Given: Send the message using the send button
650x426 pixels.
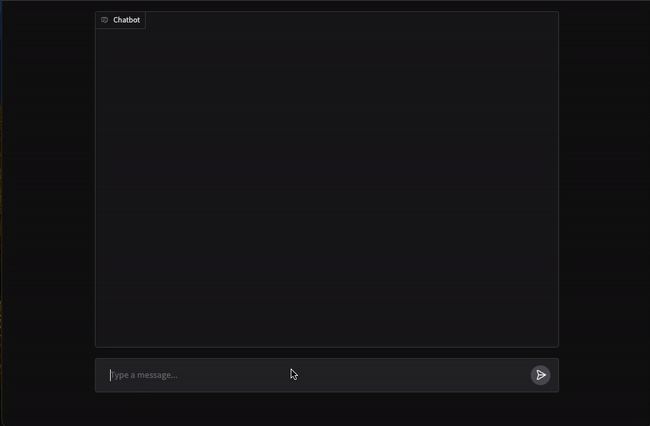Looking at the screenshot, I should pyautogui.click(x=540, y=375).
